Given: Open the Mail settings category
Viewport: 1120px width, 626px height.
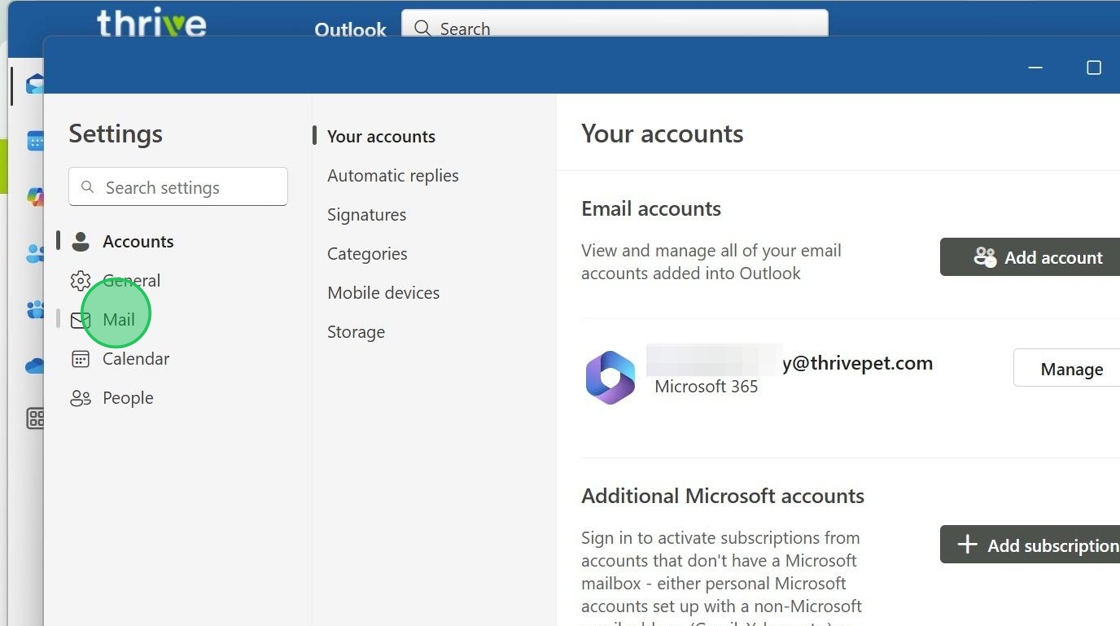Looking at the screenshot, I should [x=118, y=320].
